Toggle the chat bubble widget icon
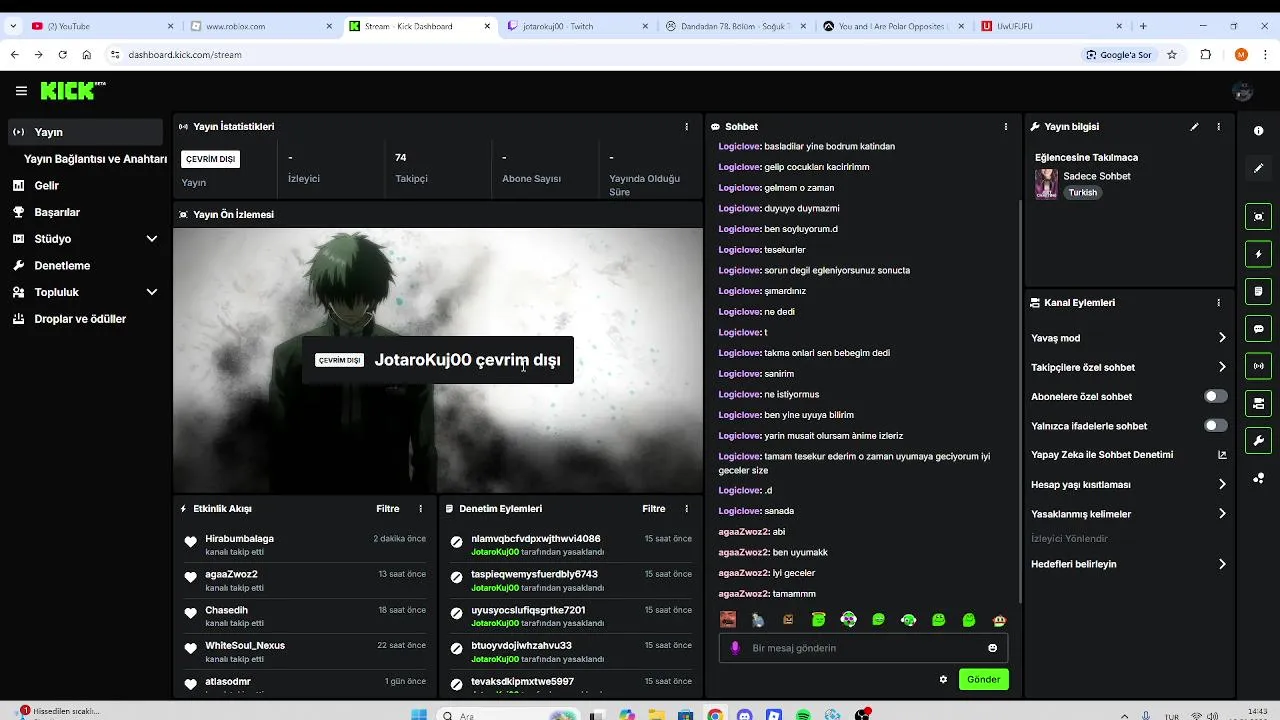The image size is (1280, 720). (1259, 329)
